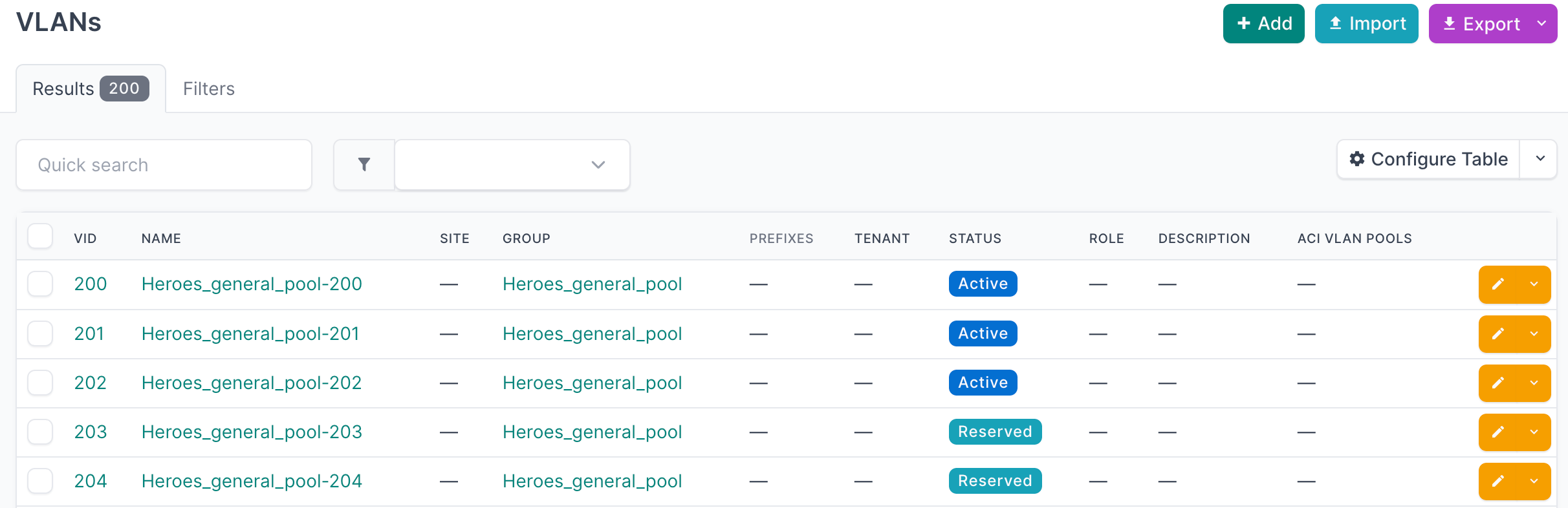Select the checkbox for VLAN 203

coord(40,432)
